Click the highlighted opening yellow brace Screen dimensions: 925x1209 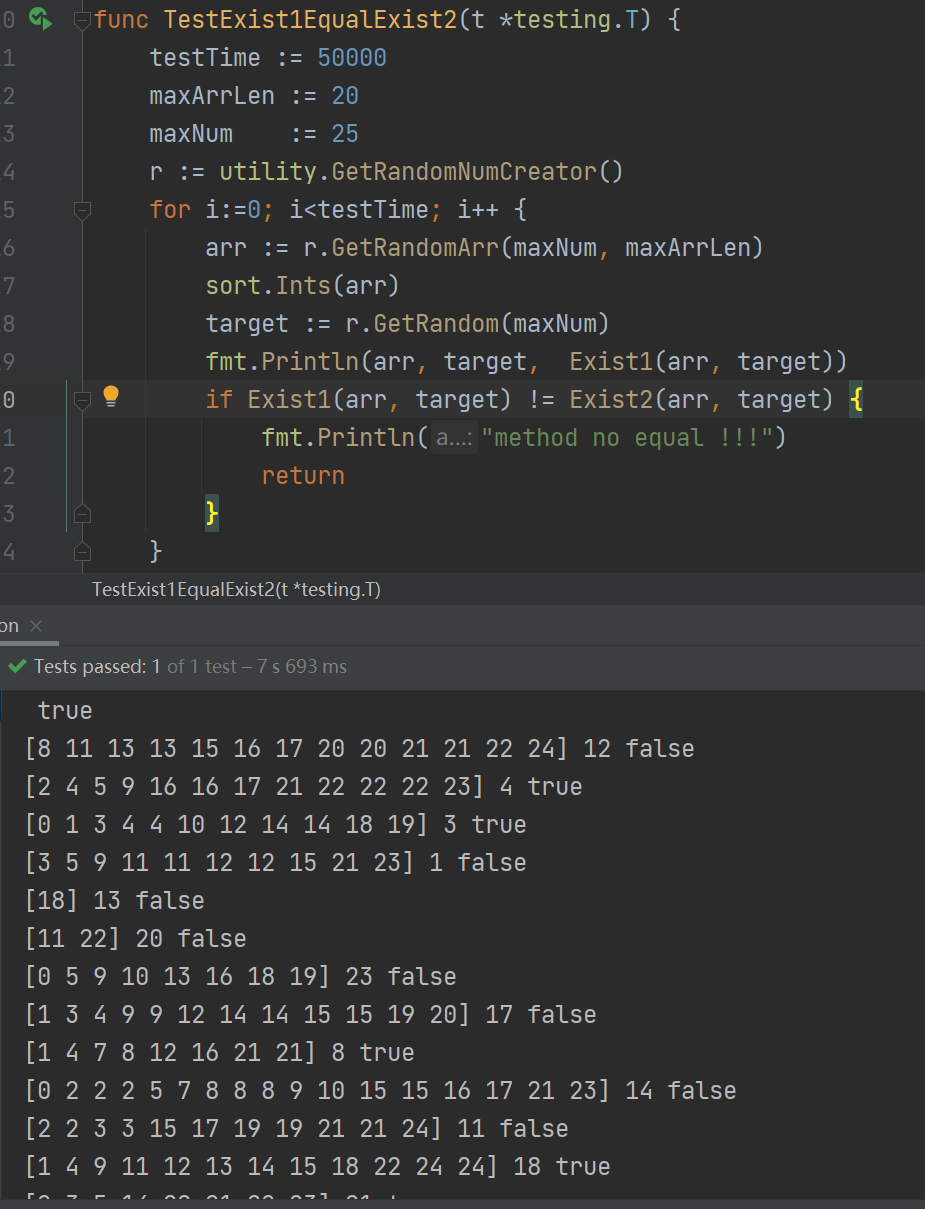(x=856, y=400)
